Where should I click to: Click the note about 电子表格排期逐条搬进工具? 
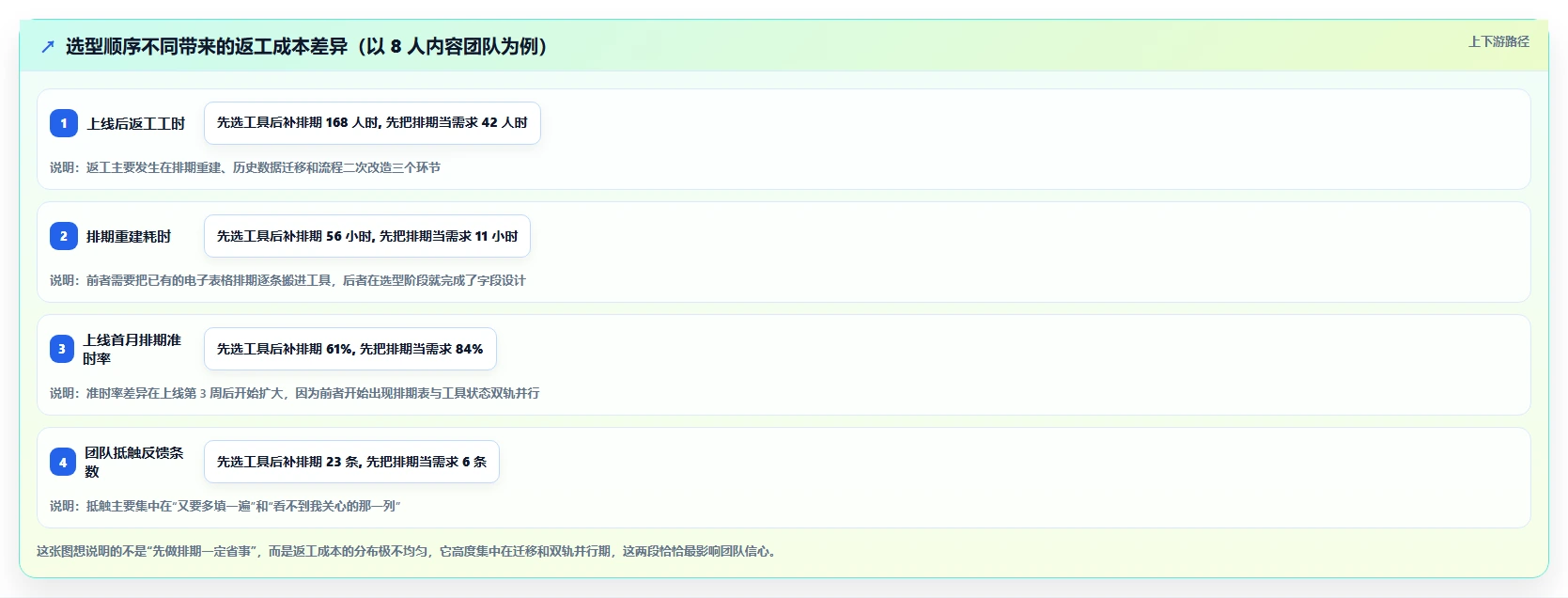[x=287, y=280]
